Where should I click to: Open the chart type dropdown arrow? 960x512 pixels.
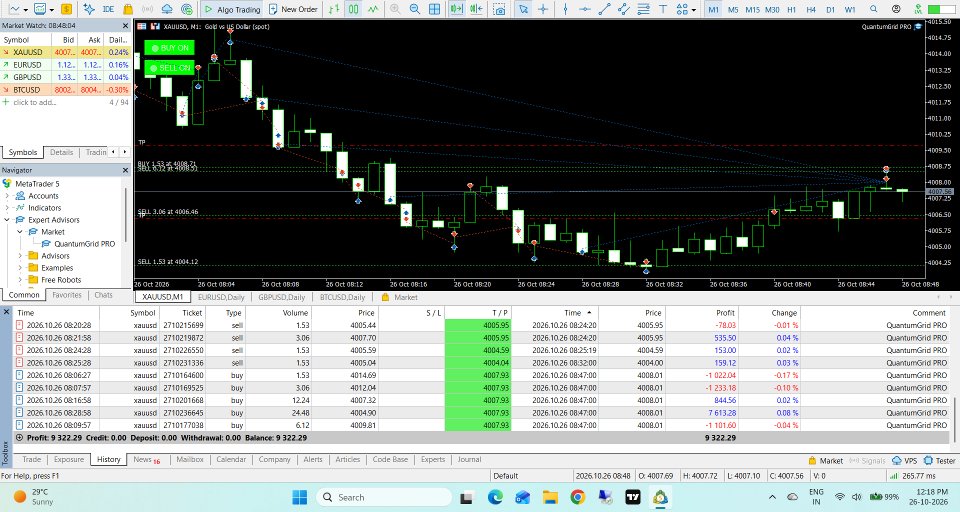click(25, 10)
